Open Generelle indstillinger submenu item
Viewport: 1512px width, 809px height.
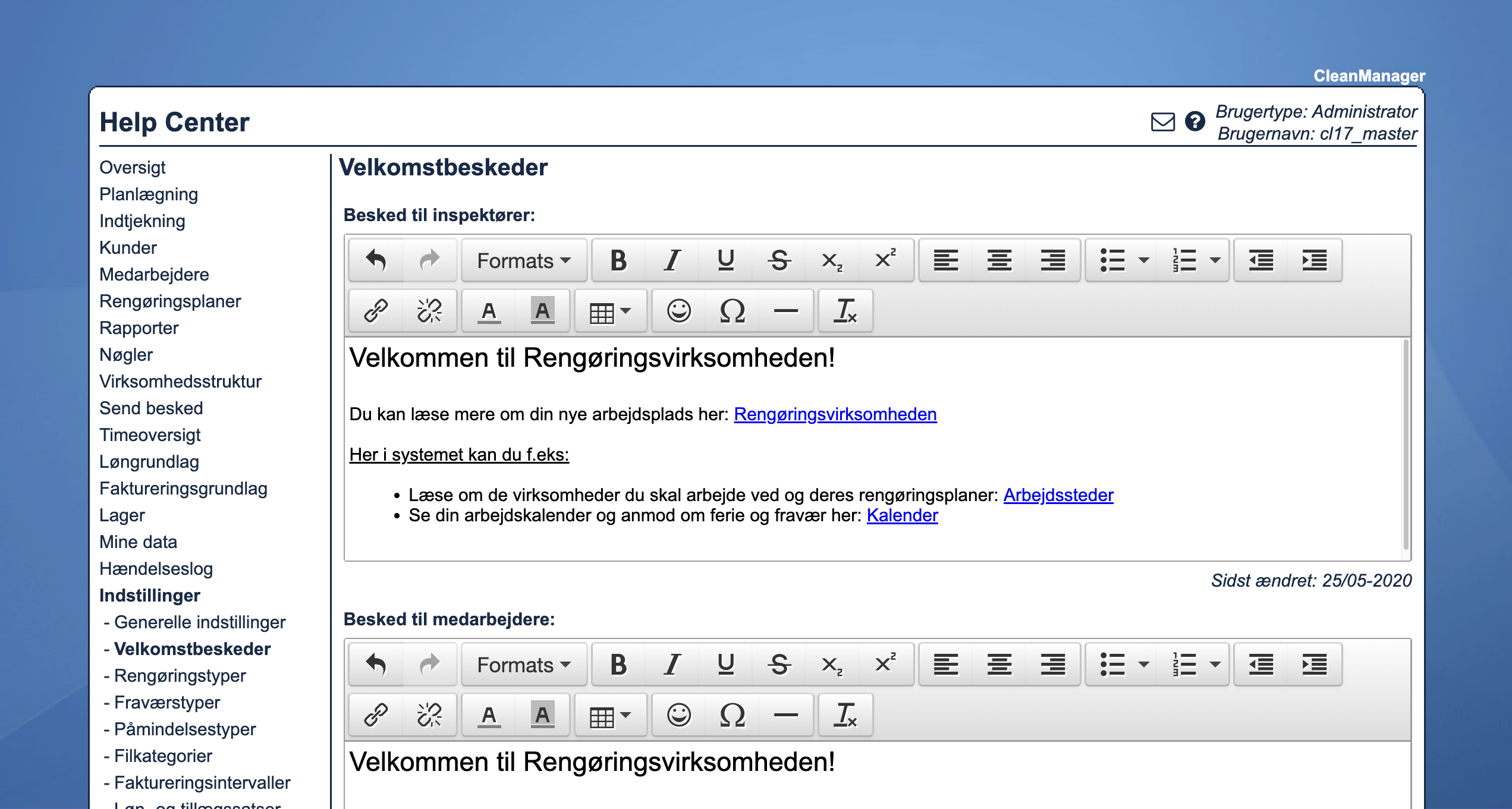[200, 622]
